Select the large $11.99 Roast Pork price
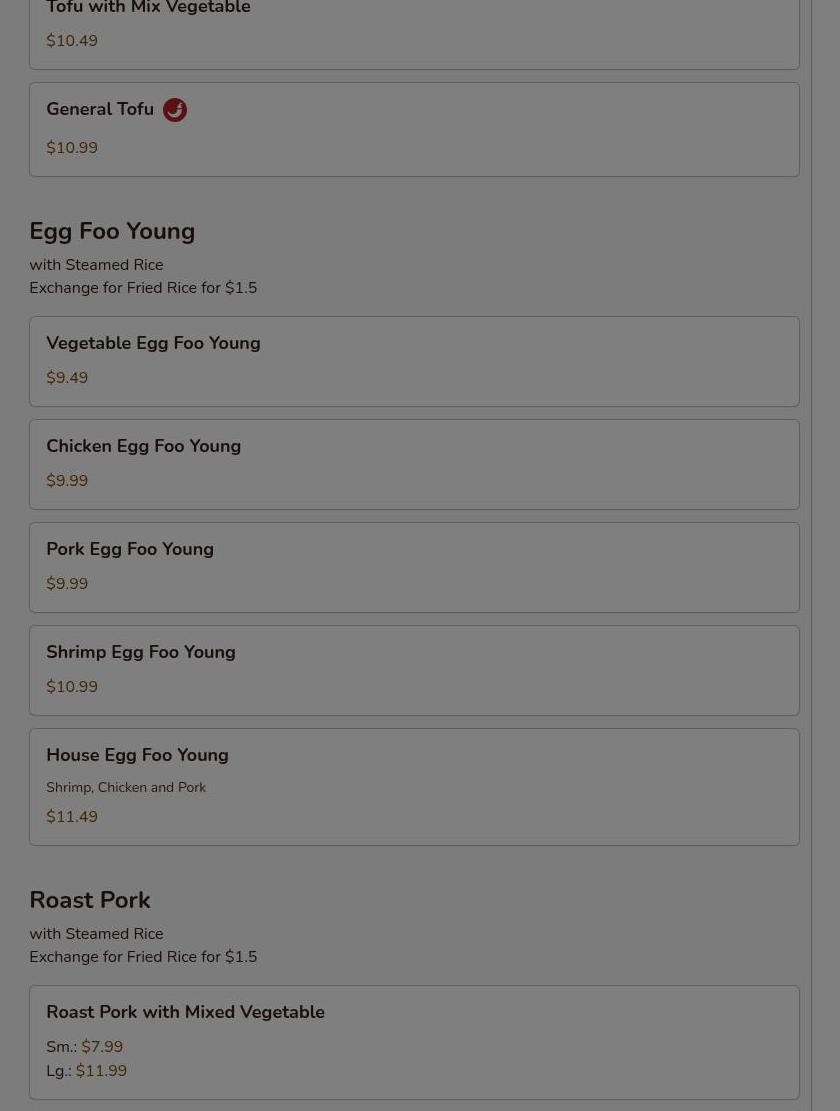Screen dimensions: 840x1111 pos(101,1071)
